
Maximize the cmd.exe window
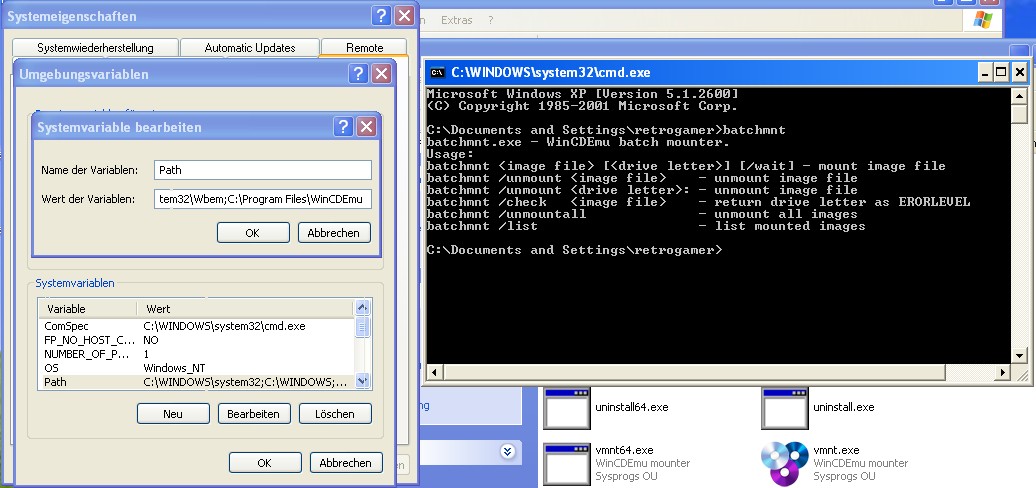point(1002,73)
